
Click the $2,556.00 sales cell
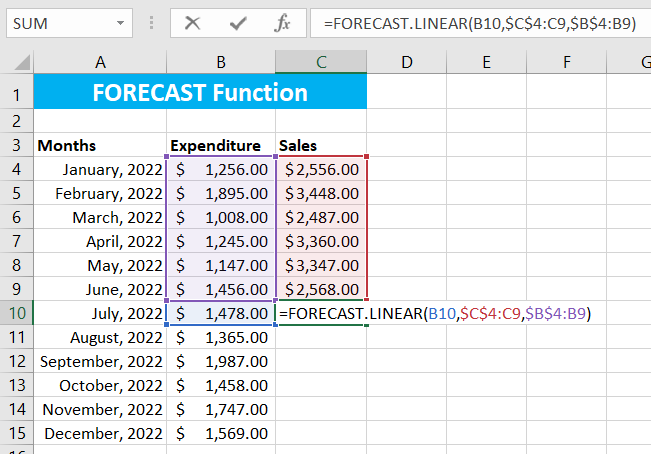pyautogui.click(x=321, y=169)
